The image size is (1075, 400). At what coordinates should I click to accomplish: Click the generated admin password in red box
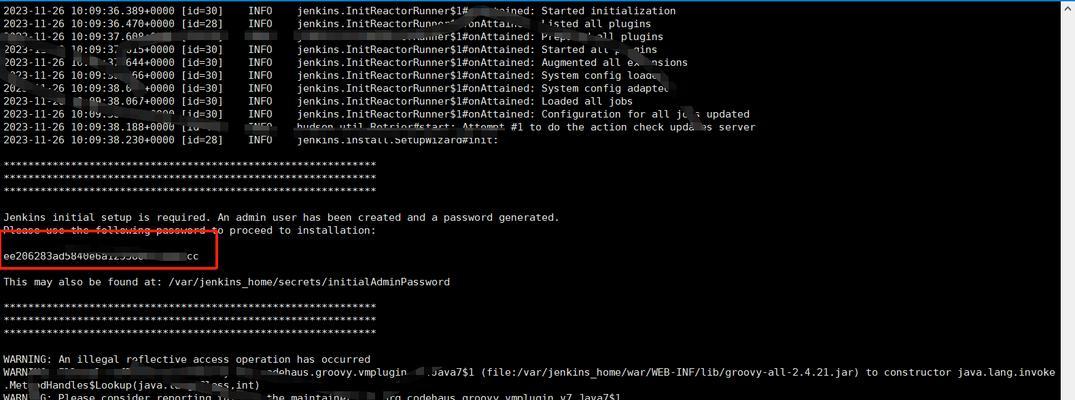click(101, 257)
